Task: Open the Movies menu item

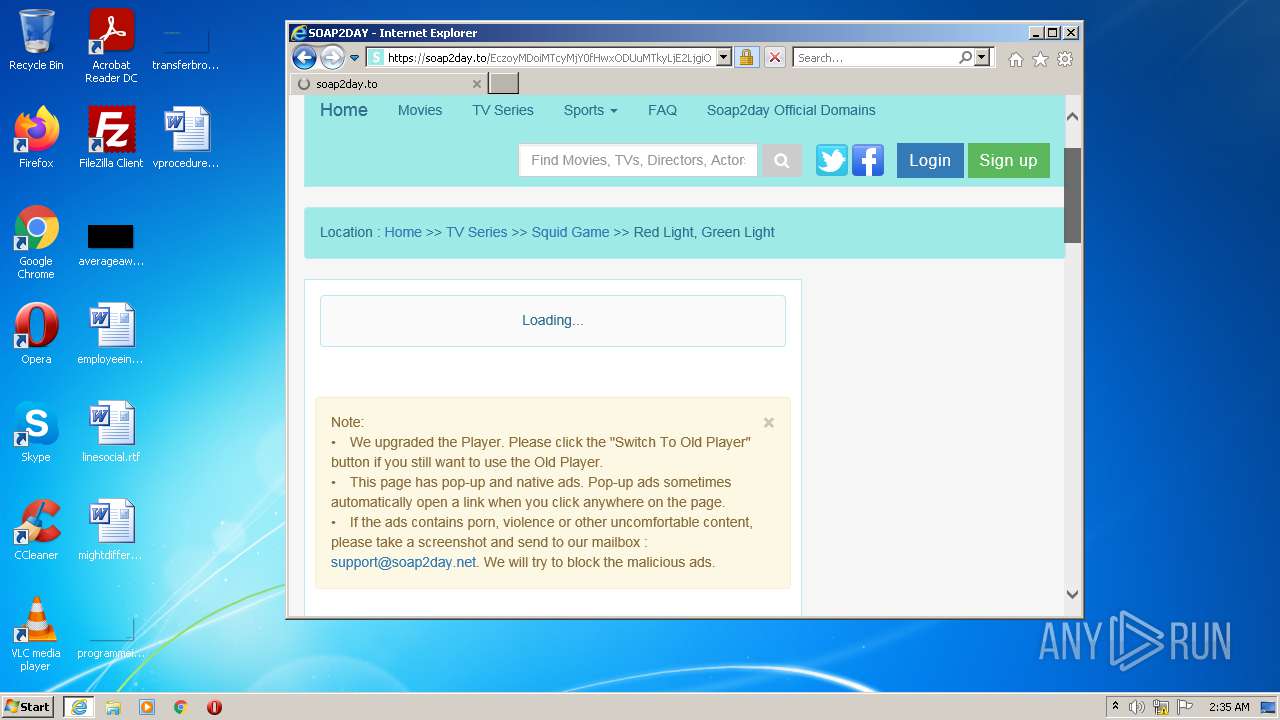Action: [420, 110]
